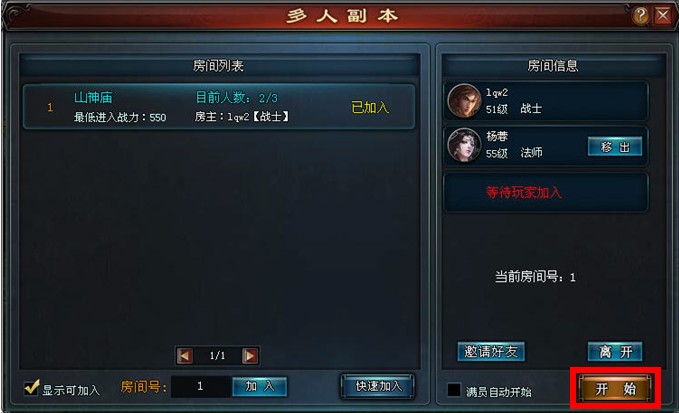
Task: Go to previous page with left arrow
Action: pyautogui.click(x=185, y=356)
